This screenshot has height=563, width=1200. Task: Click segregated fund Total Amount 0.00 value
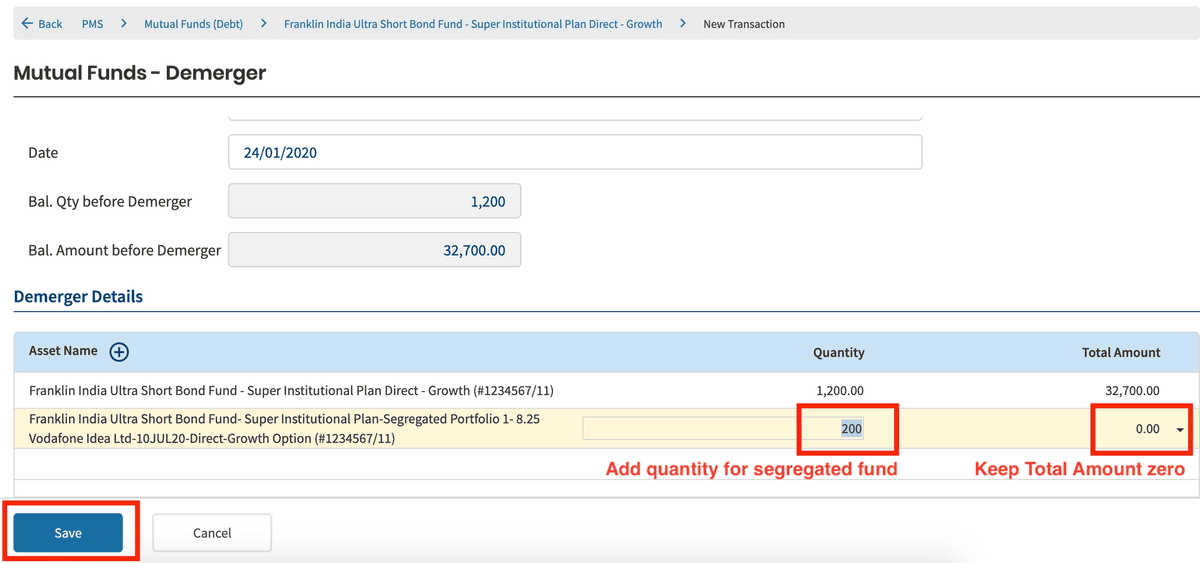(x=1147, y=429)
